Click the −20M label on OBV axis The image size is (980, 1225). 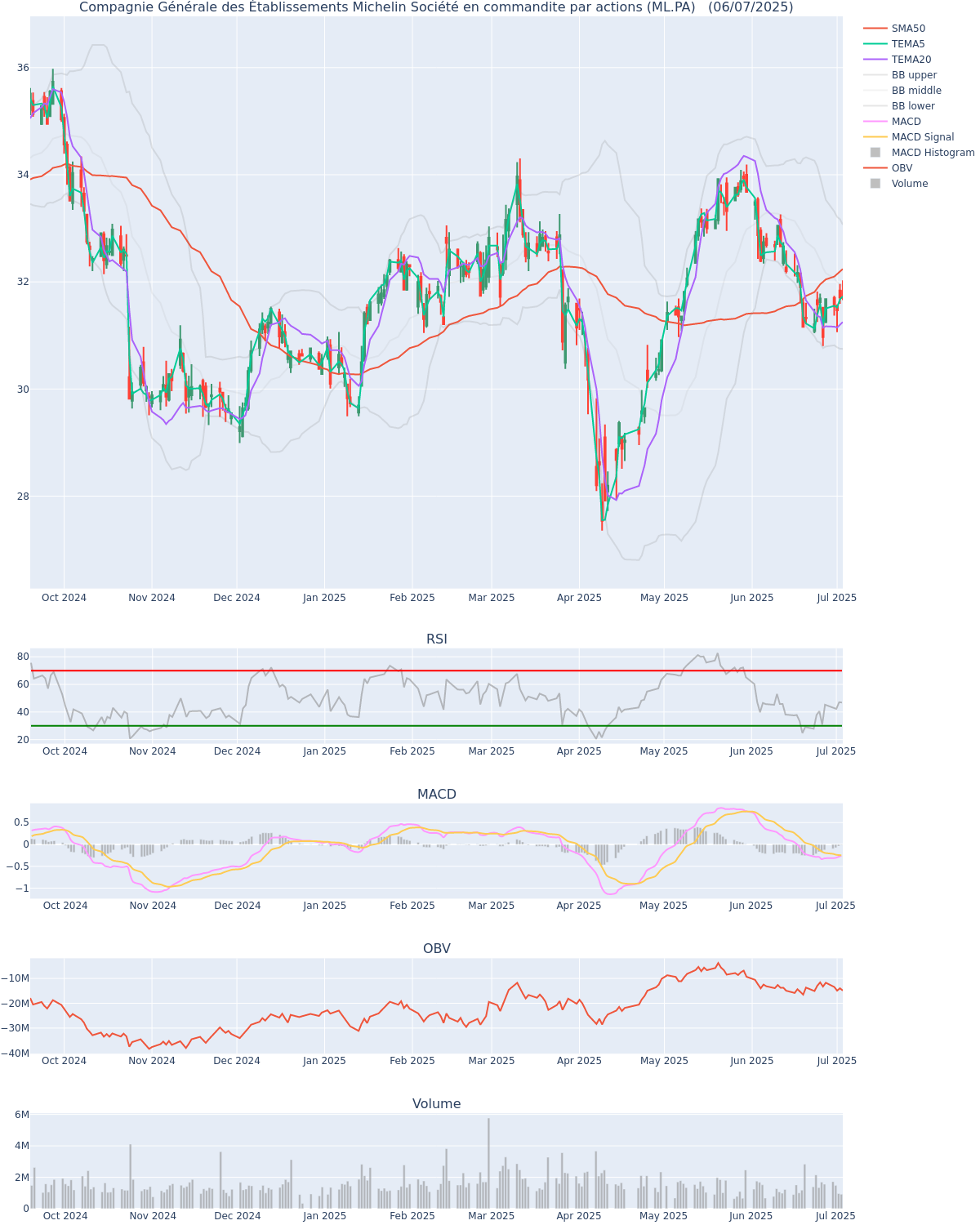pyautogui.click(x=16, y=1004)
